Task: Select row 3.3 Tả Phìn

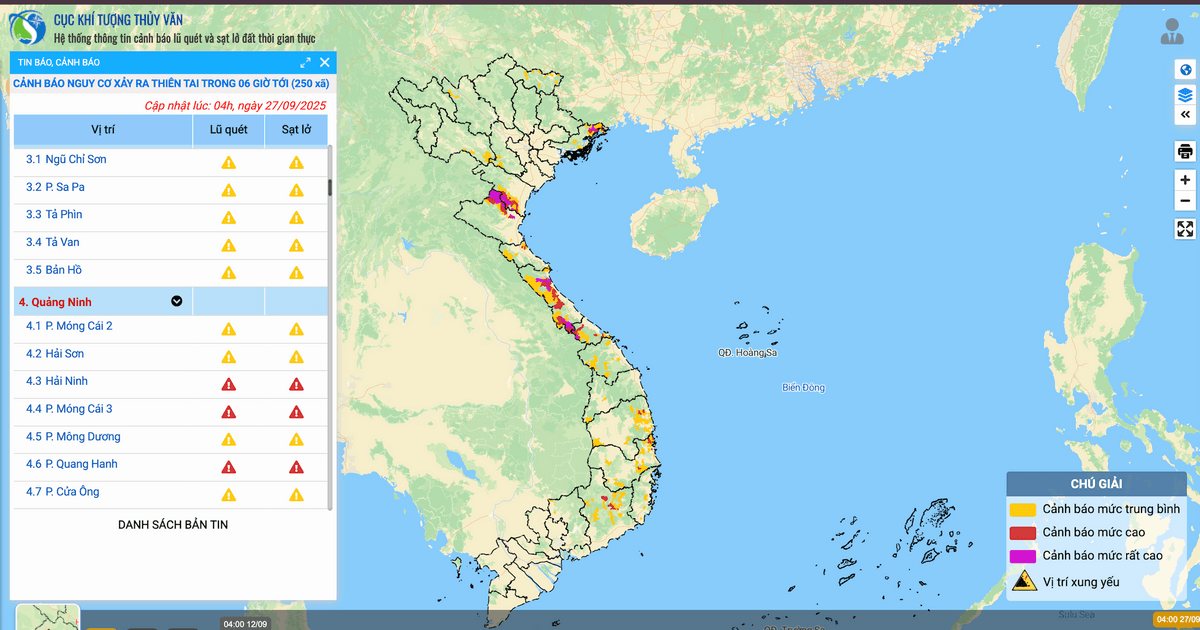Action: [x=170, y=217]
